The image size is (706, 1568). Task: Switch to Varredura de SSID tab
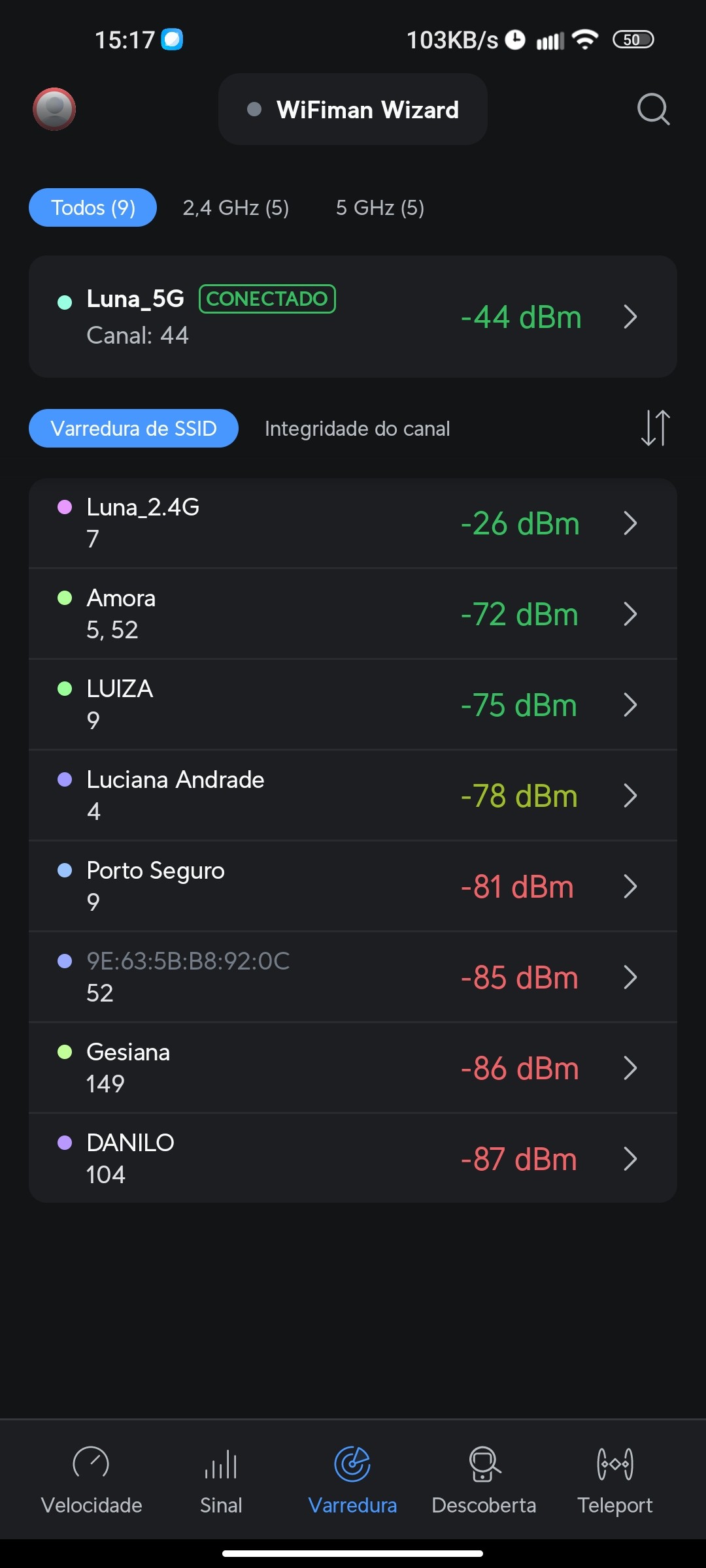[133, 429]
